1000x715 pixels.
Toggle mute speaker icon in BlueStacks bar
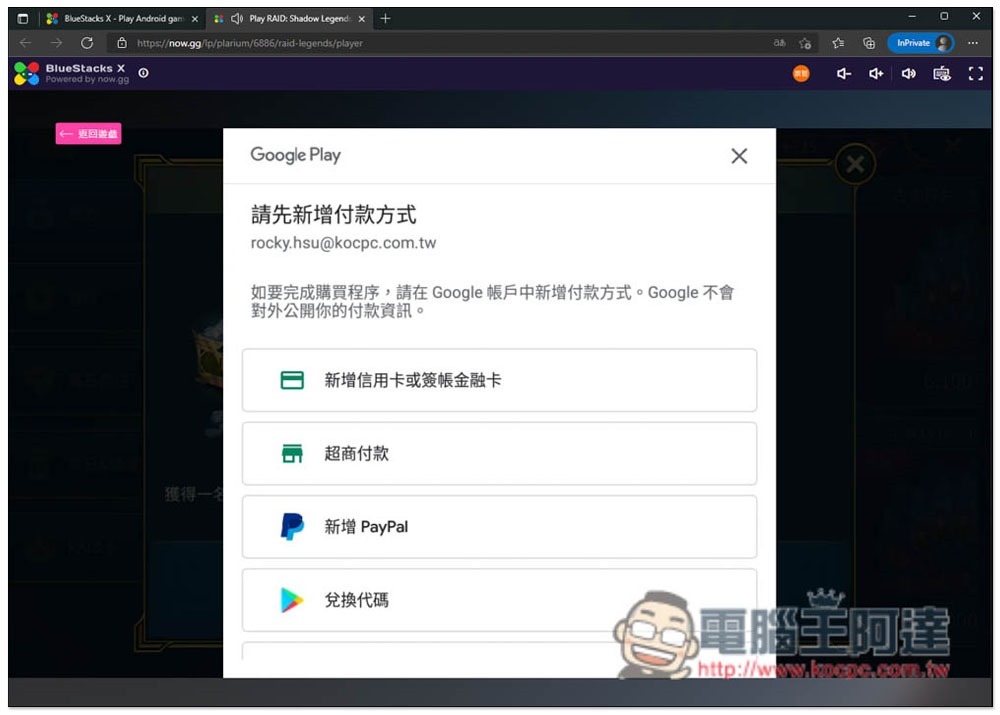pyautogui.click(x=909, y=74)
